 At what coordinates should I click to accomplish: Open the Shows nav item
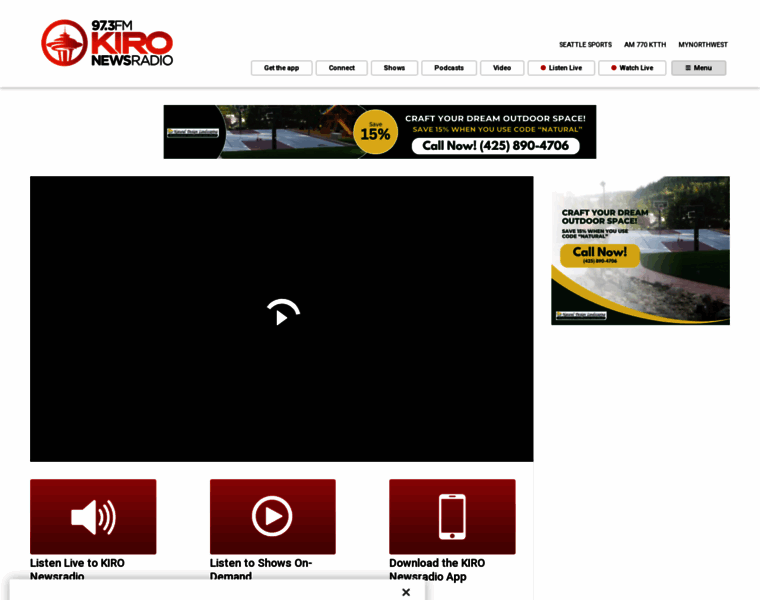click(394, 68)
